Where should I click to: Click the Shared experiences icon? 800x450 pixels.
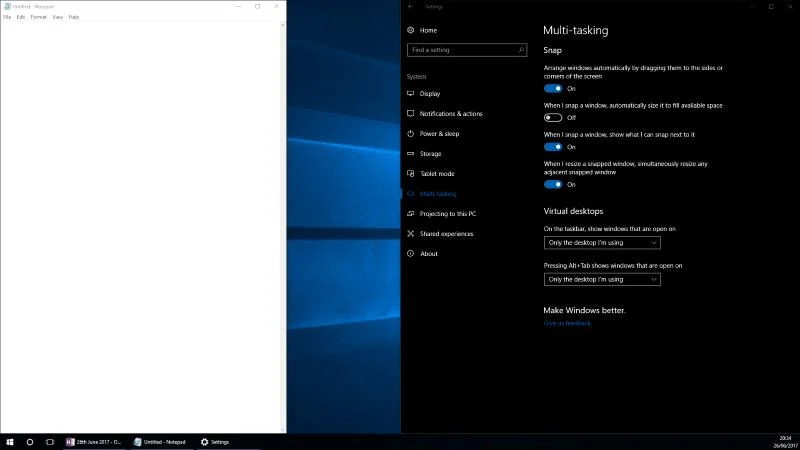point(411,234)
